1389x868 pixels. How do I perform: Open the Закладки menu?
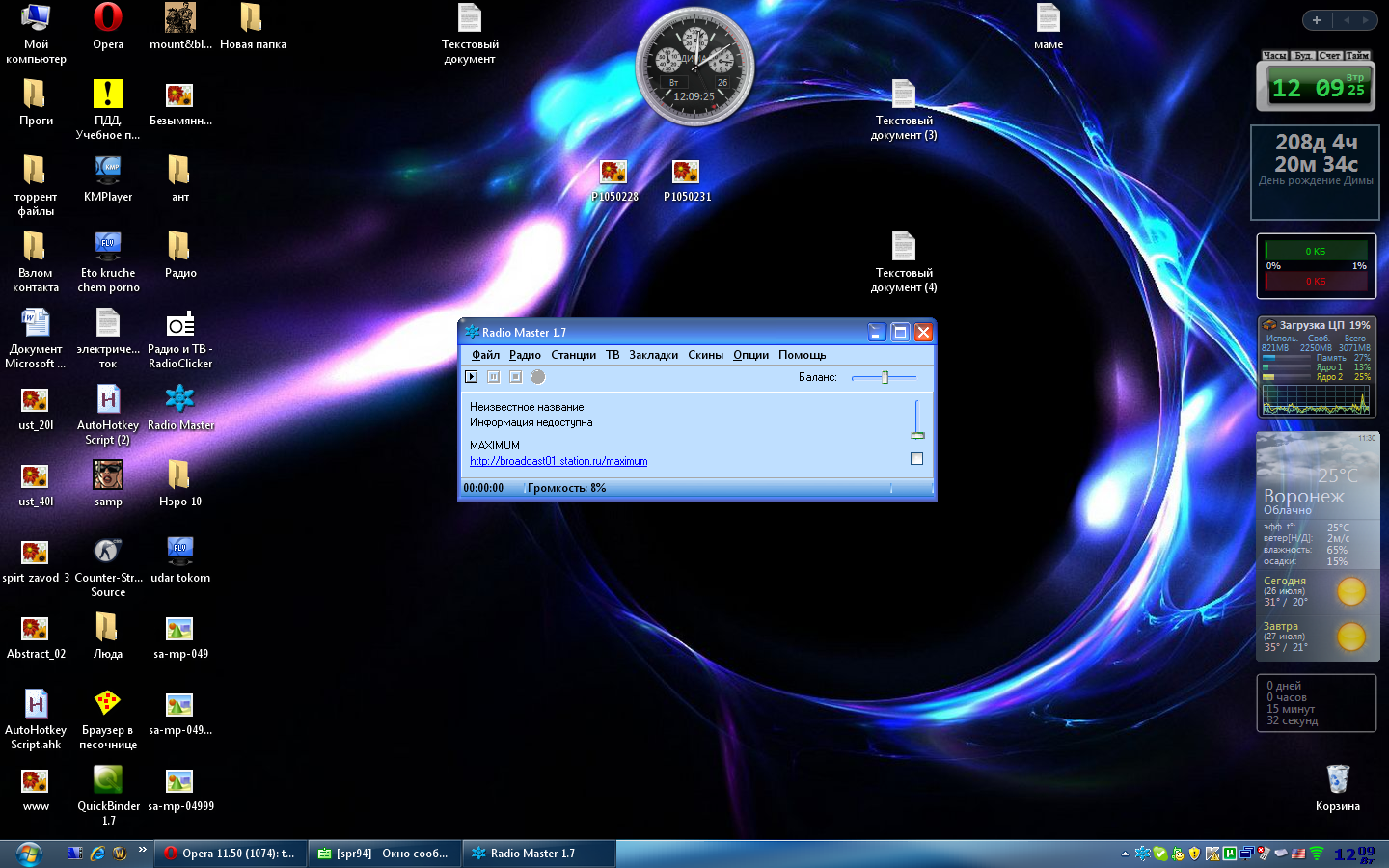click(x=654, y=355)
